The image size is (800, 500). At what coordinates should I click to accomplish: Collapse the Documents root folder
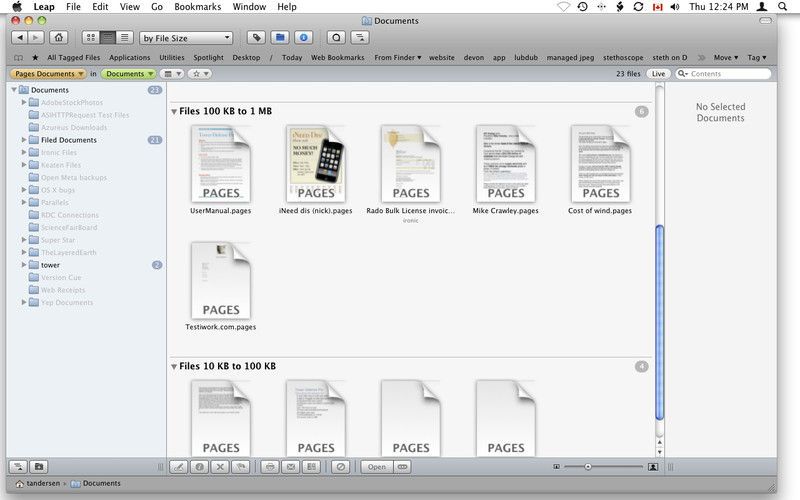pos(14,90)
